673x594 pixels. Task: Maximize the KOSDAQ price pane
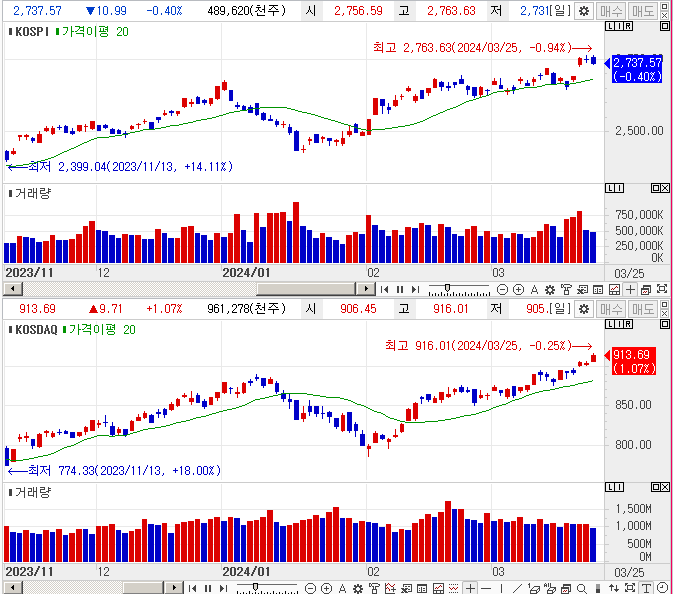664,324
